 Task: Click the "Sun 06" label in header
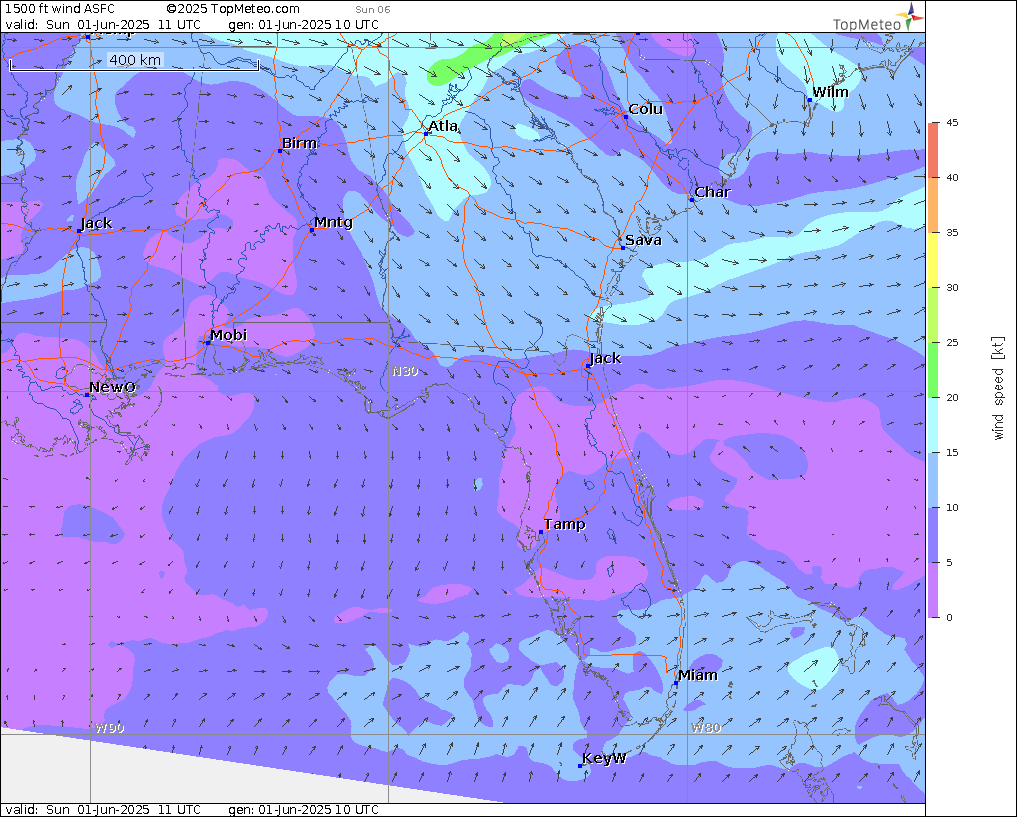(373, 10)
